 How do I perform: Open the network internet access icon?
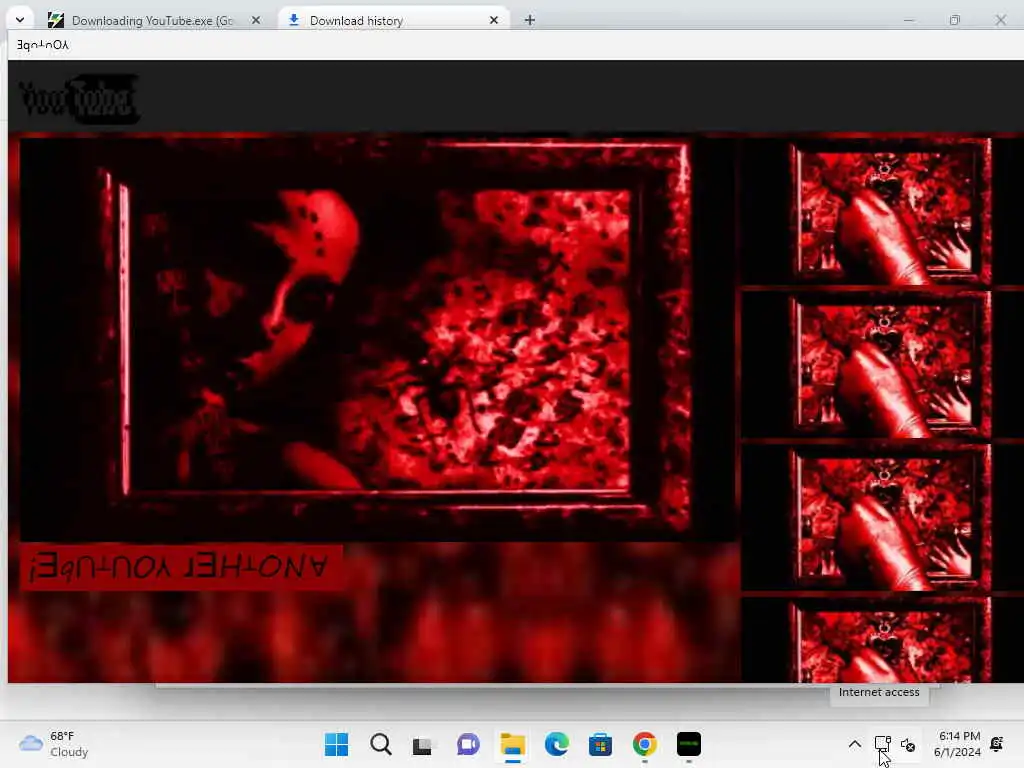[882, 744]
